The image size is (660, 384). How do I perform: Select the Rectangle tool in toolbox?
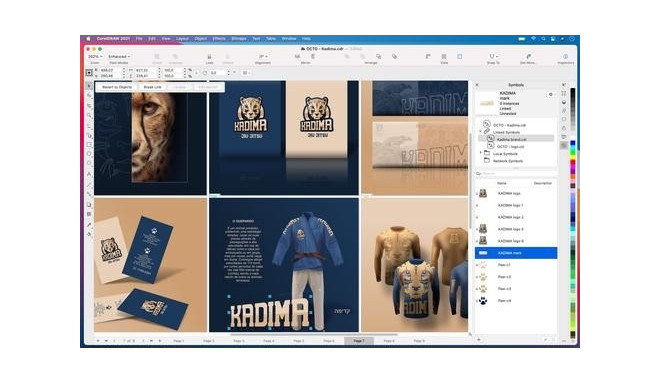(x=89, y=145)
